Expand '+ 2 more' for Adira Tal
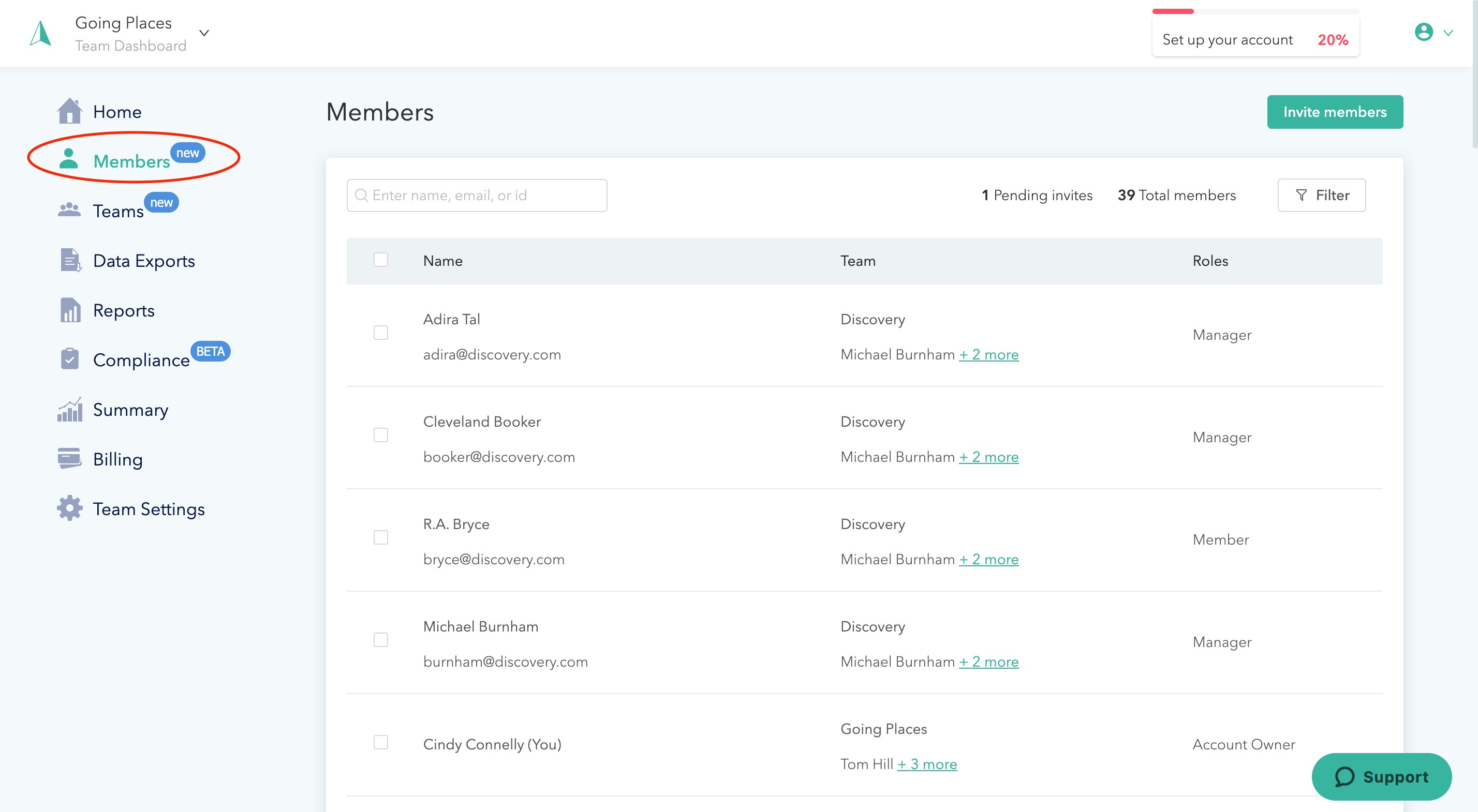1478x812 pixels. click(x=988, y=355)
